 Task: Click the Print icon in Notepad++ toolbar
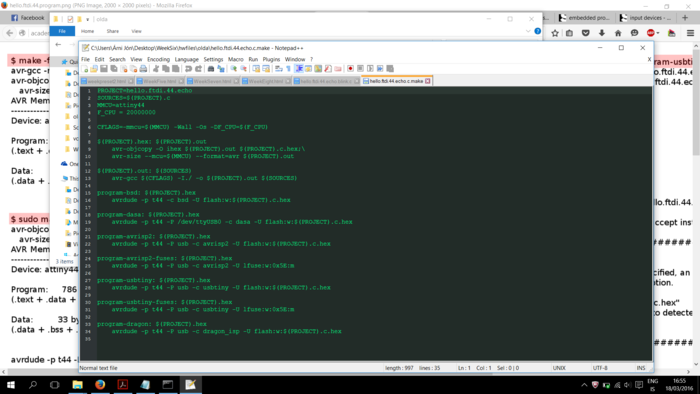point(143,69)
